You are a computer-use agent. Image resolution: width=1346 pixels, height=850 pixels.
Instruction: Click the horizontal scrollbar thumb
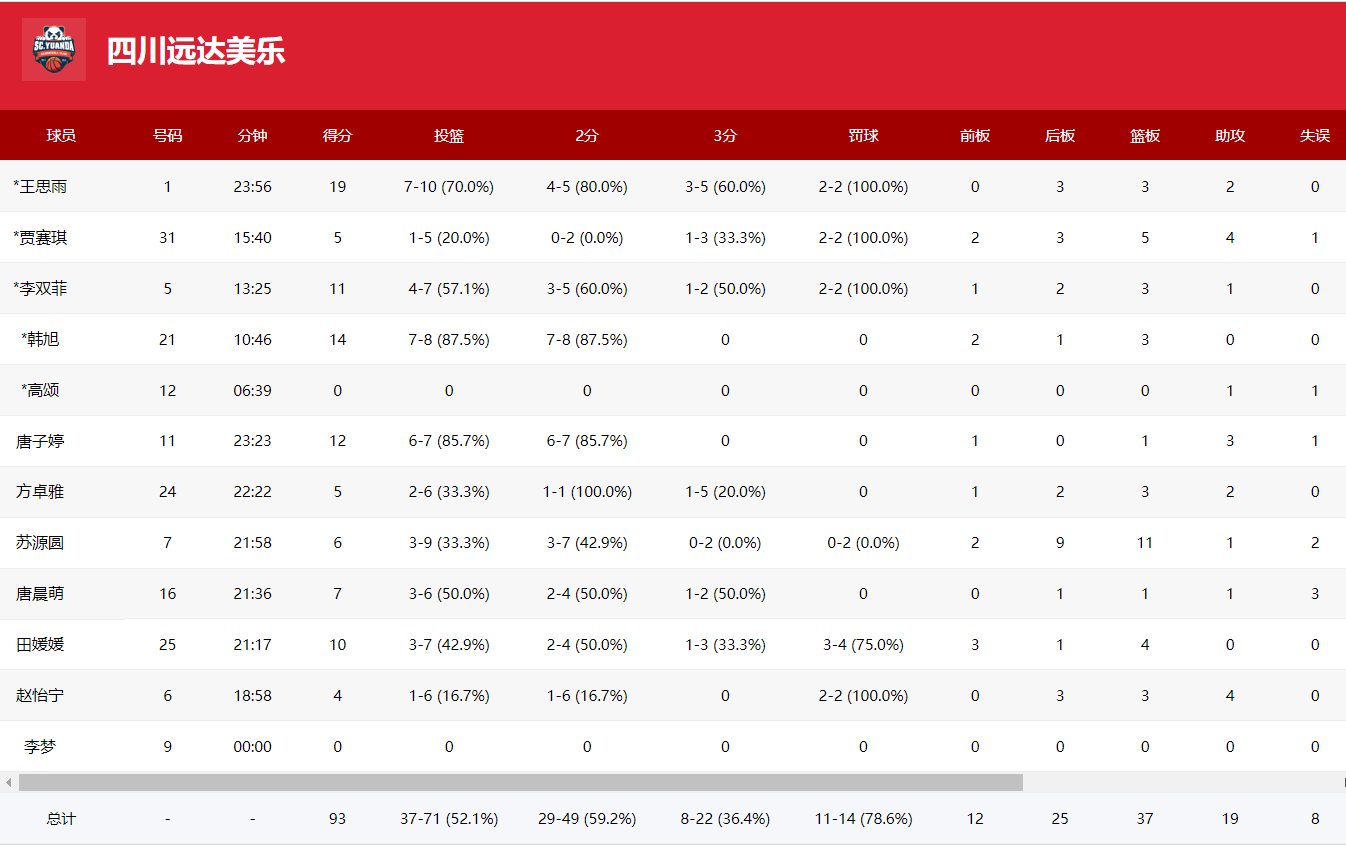(x=520, y=782)
